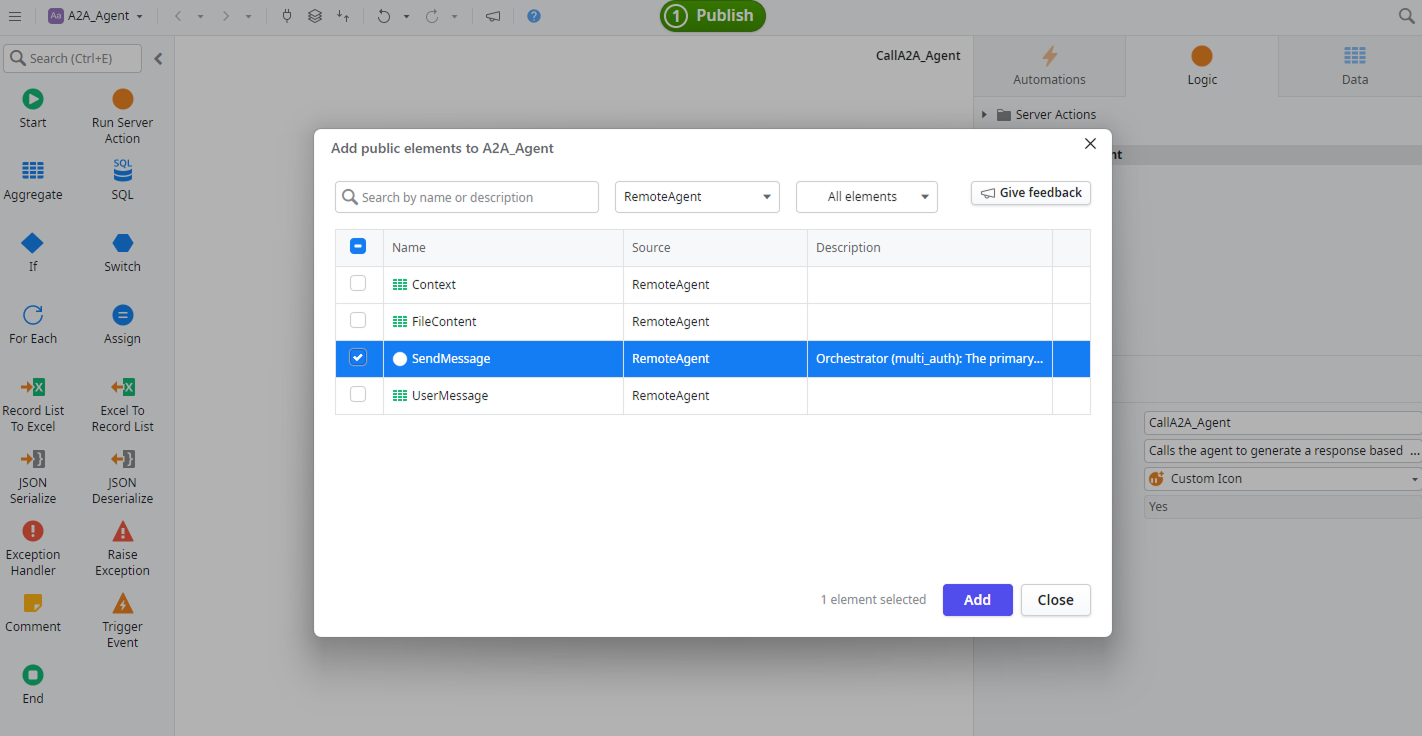
Task: Click the redo icon
Action: coord(431,16)
